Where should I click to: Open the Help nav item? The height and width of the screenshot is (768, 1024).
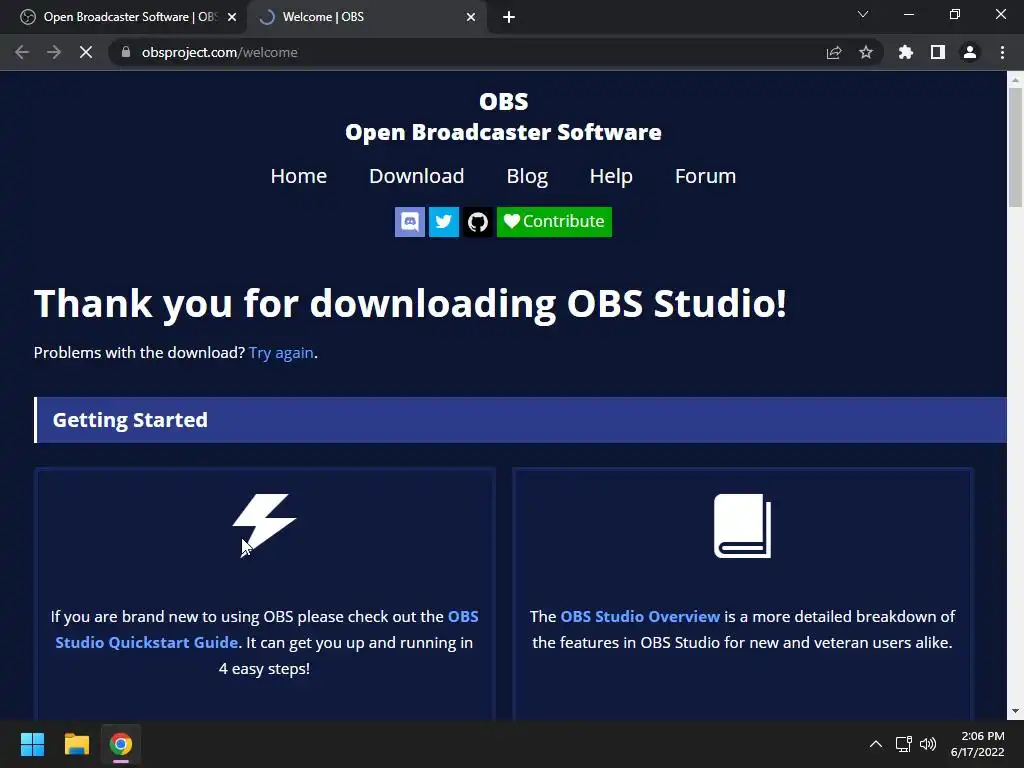click(611, 176)
